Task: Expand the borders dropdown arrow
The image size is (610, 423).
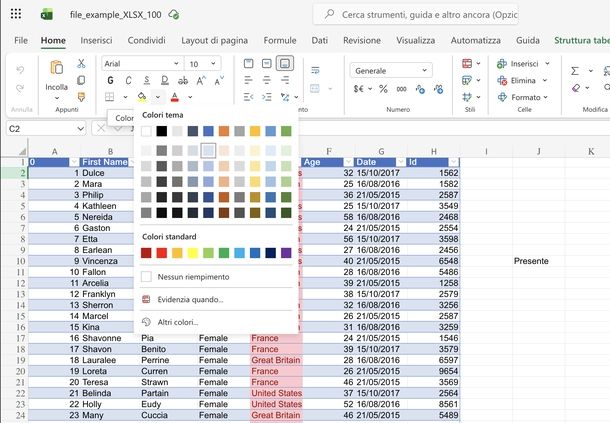Action: (x=125, y=97)
